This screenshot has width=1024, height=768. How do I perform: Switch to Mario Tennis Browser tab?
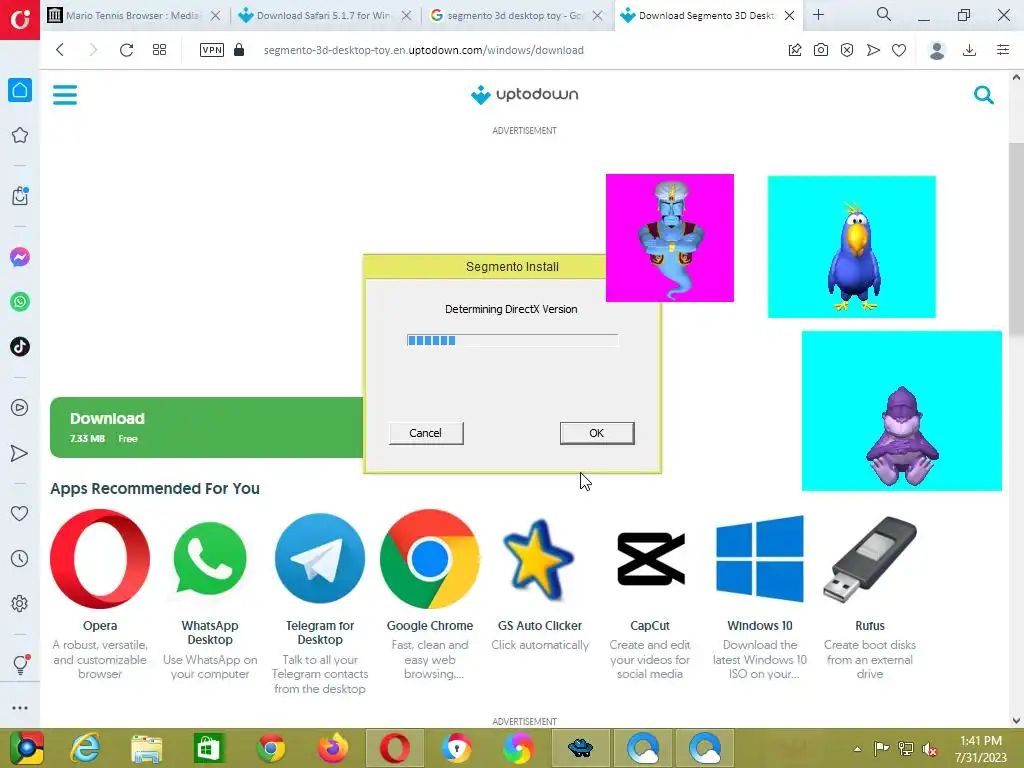pos(135,15)
